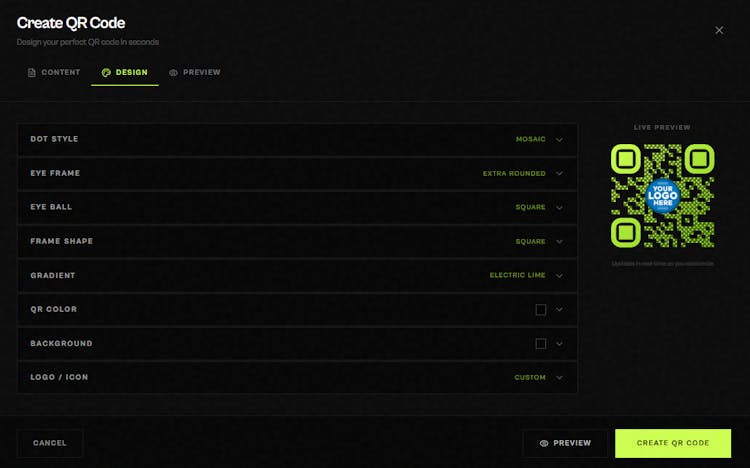This screenshot has width=750, height=468.
Task: Click the Create QR Code button
Action: point(673,443)
